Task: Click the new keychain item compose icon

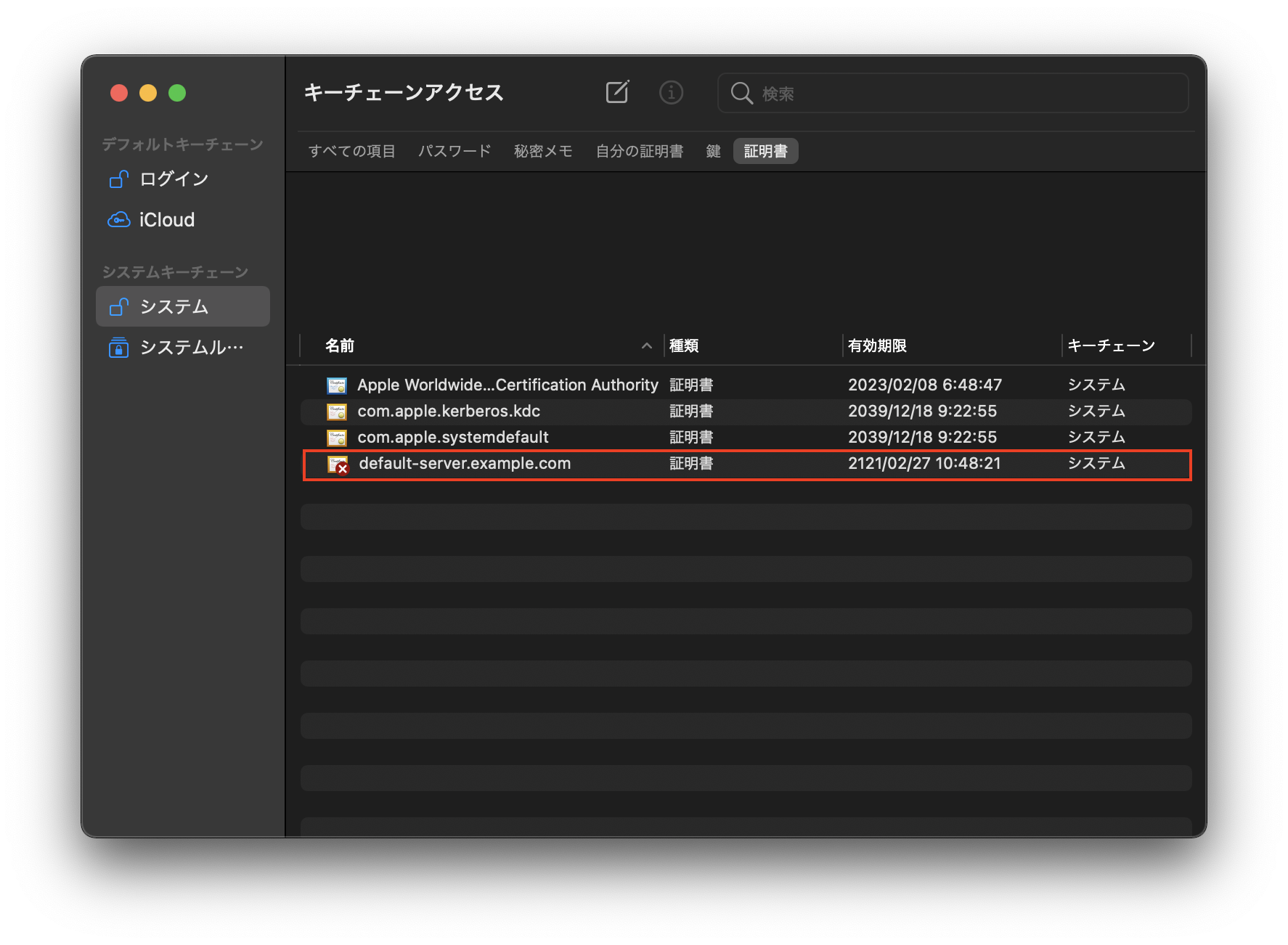Action: click(x=617, y=92)
